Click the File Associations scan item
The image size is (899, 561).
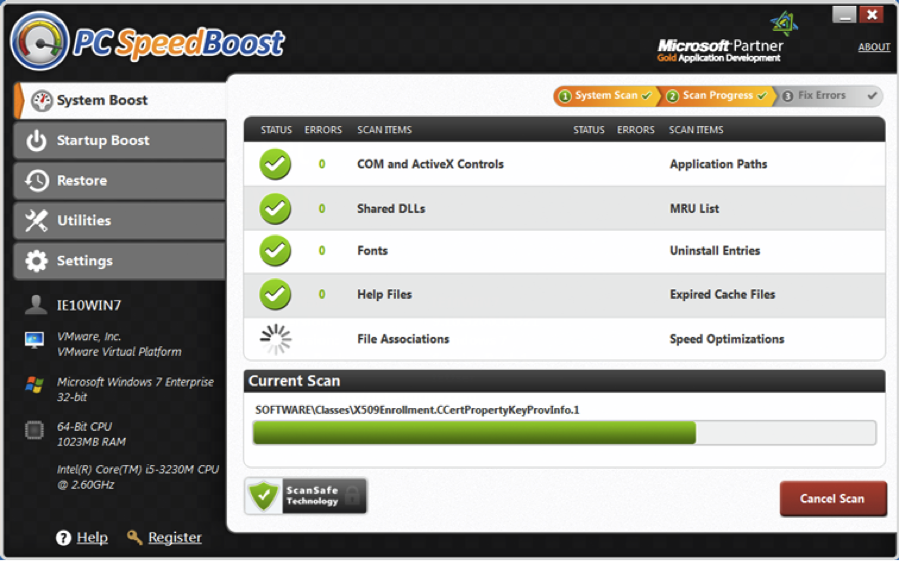click(x=403, y=339)
